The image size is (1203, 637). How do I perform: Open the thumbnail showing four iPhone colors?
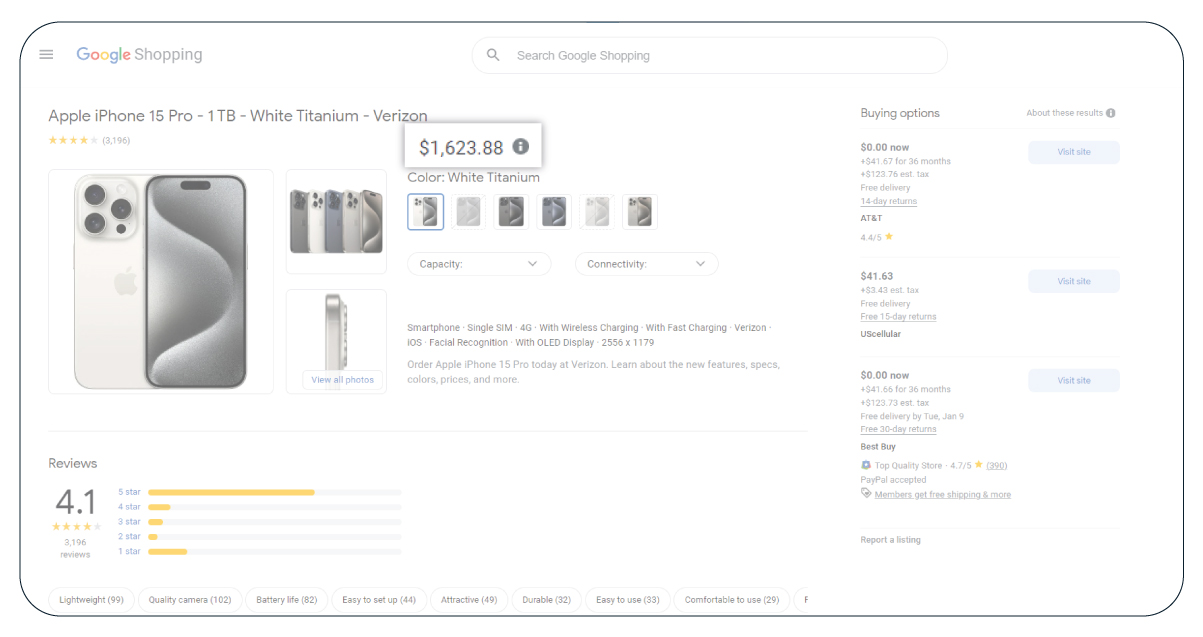[x=336, y=221]
